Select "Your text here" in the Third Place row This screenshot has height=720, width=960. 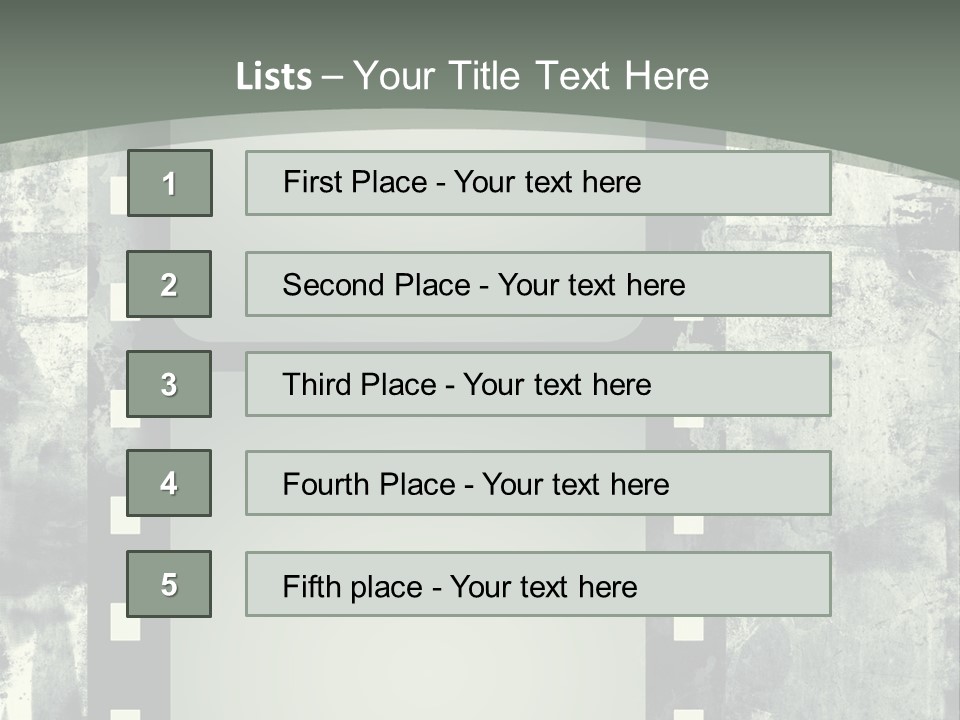(x=557, y=385)
